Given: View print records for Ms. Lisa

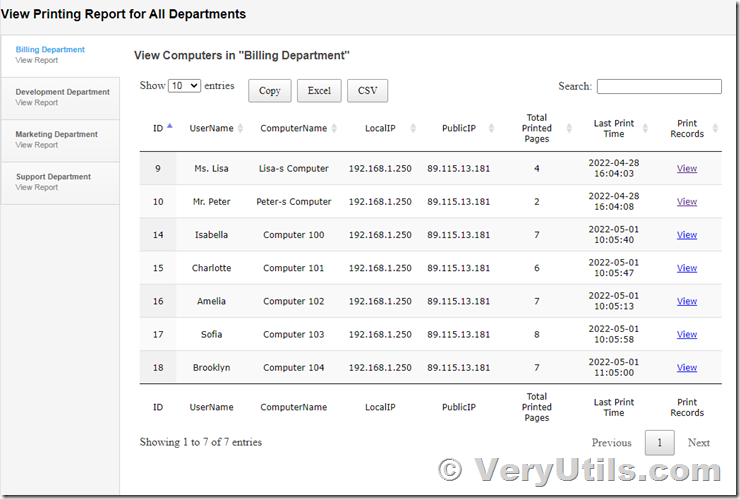Looking at the screenshot, I should [x=687, y=169].
